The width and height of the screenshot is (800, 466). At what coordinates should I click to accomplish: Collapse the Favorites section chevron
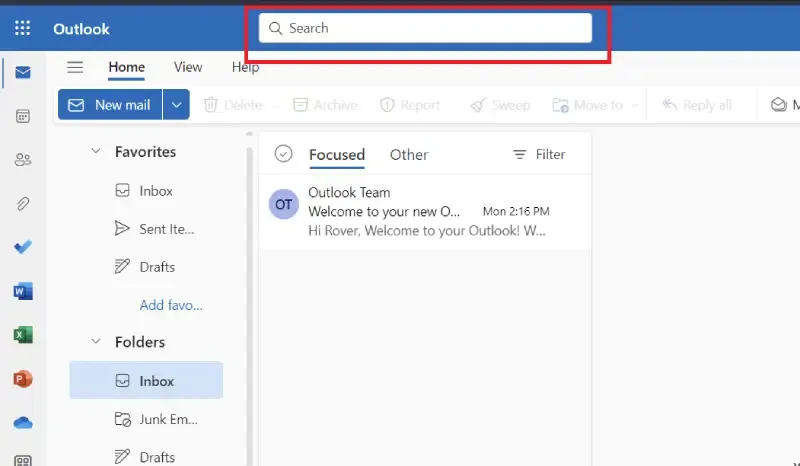pos(96,151)
